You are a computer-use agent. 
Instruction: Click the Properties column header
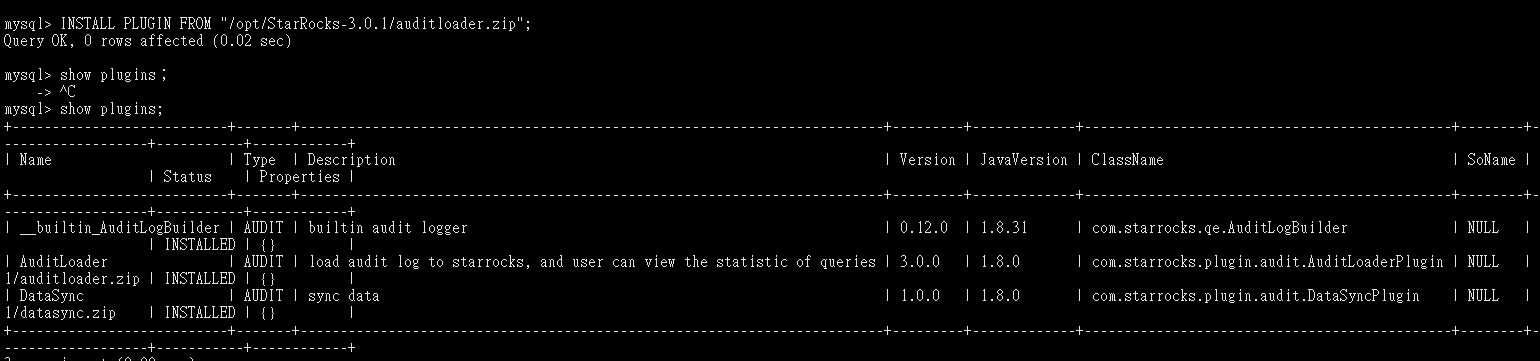(299, 177)
